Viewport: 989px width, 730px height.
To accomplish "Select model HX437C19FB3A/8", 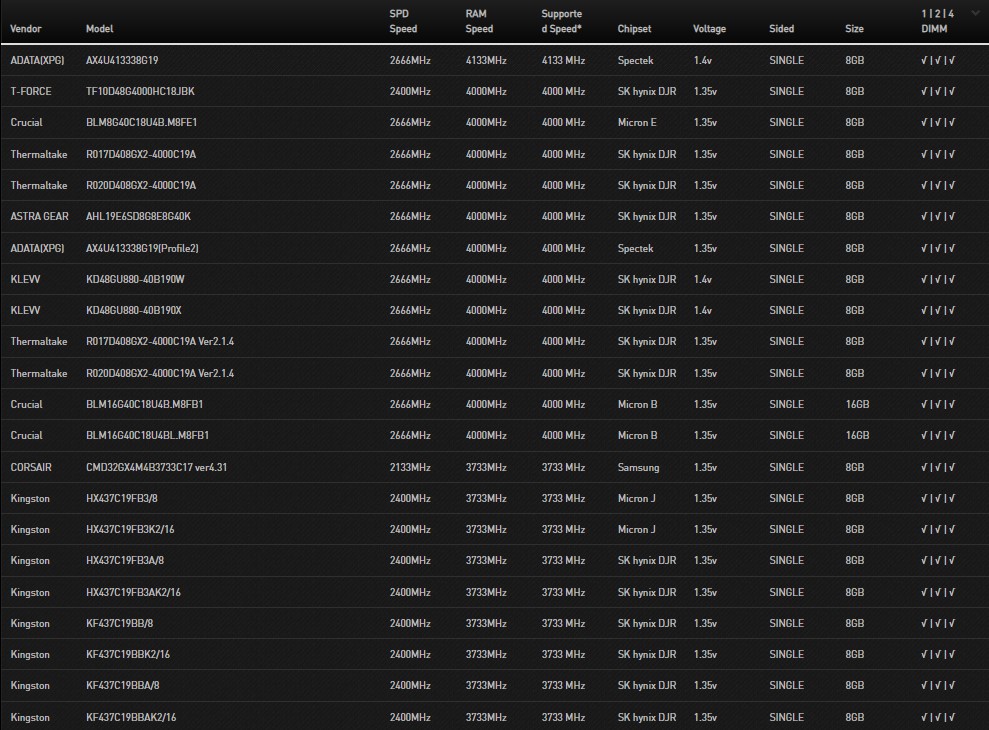I will [x=125, y=560].
